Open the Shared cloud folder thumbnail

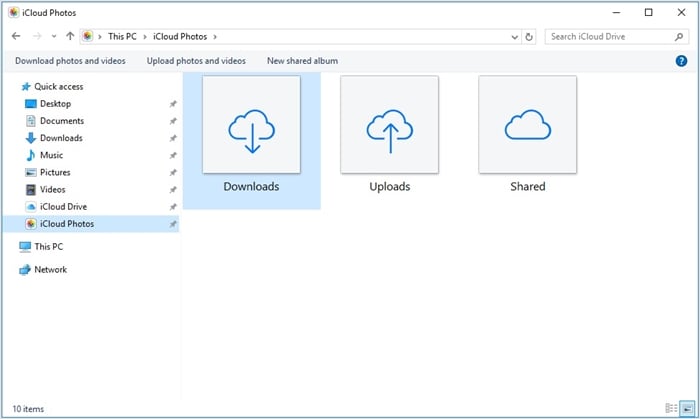pyautogui.click(x=528, y=124)
